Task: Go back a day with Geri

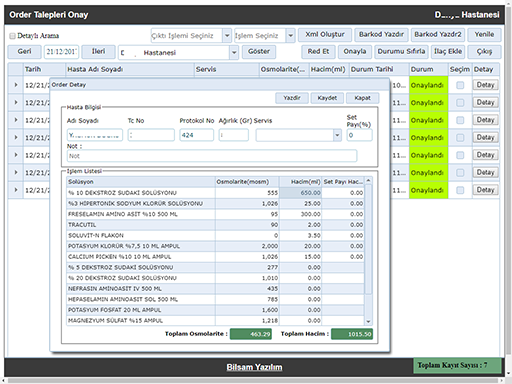Action: click(x=24, y=52)
